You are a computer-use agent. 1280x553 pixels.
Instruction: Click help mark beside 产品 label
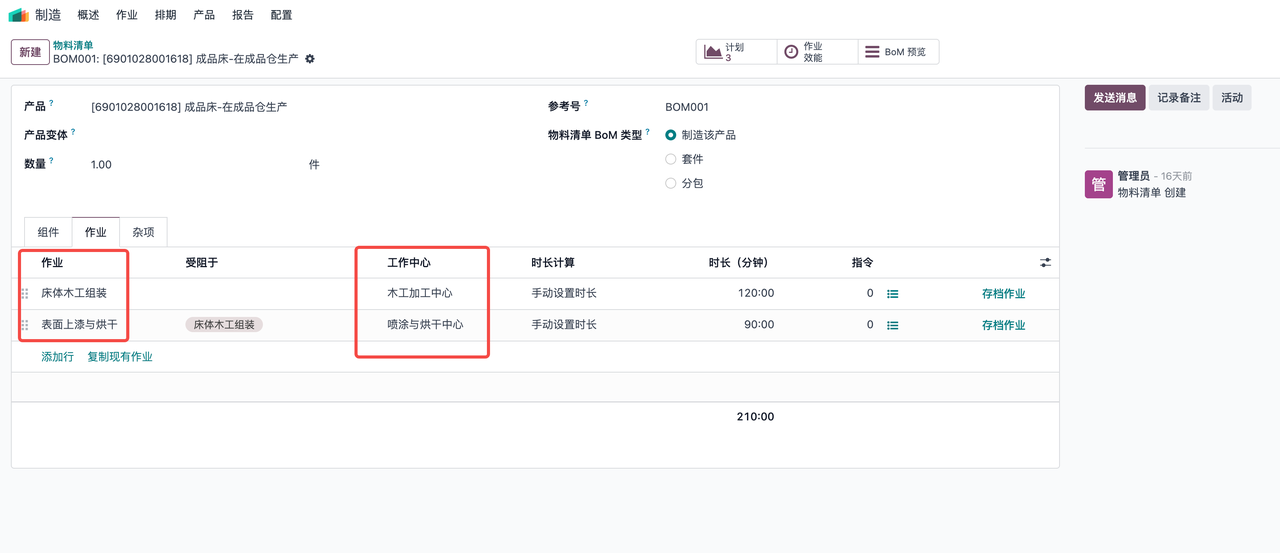click(52, 103)
